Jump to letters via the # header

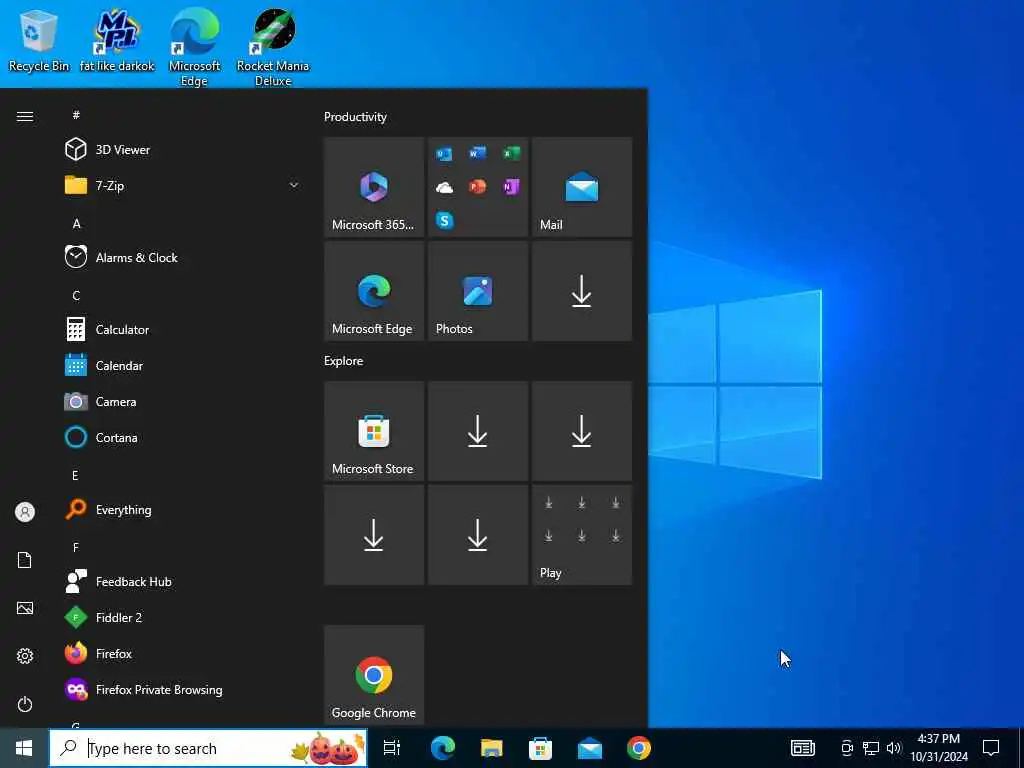76,115
